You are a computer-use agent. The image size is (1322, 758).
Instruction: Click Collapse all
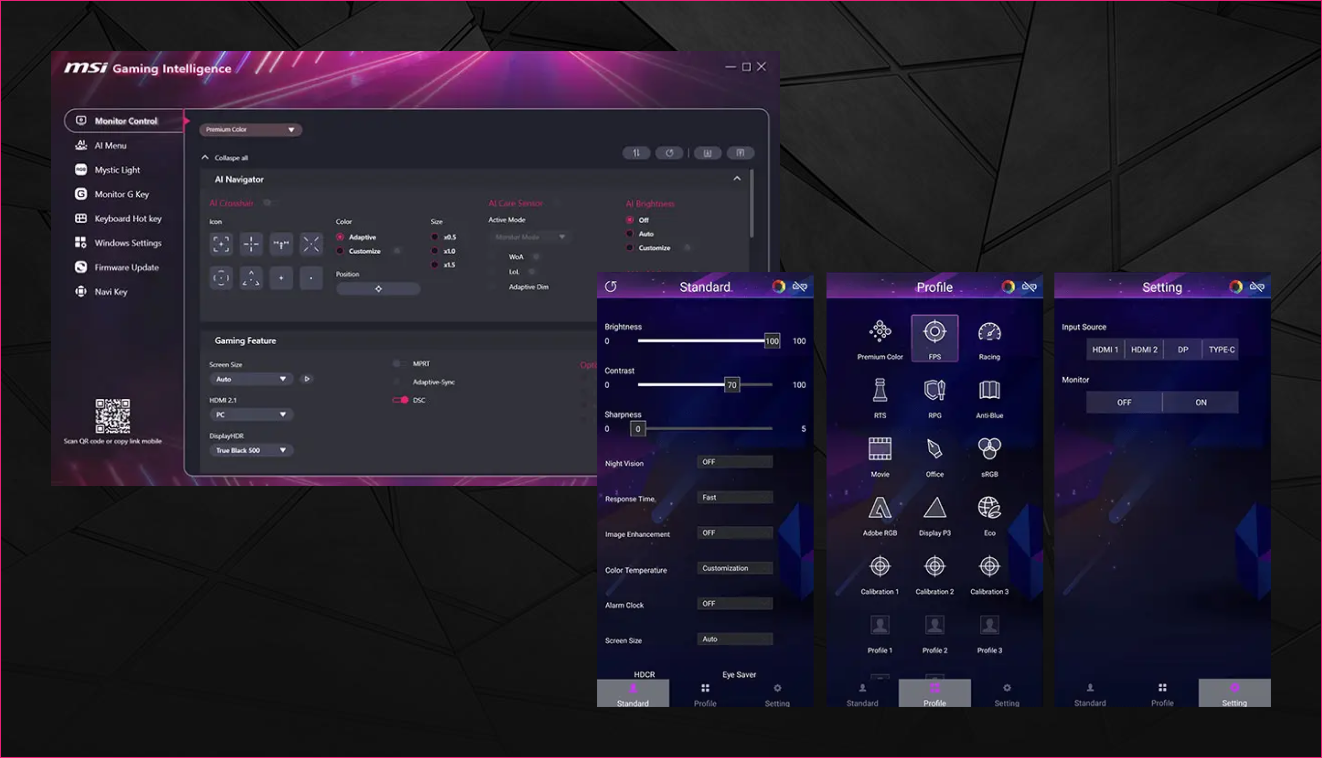(225, 158)
